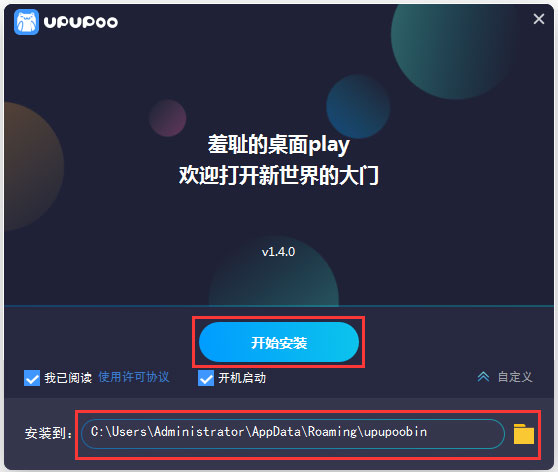This screenshot has width=558, height=472.
Task: Click the 开机启动 label text
Action: (x=242, y=378)
